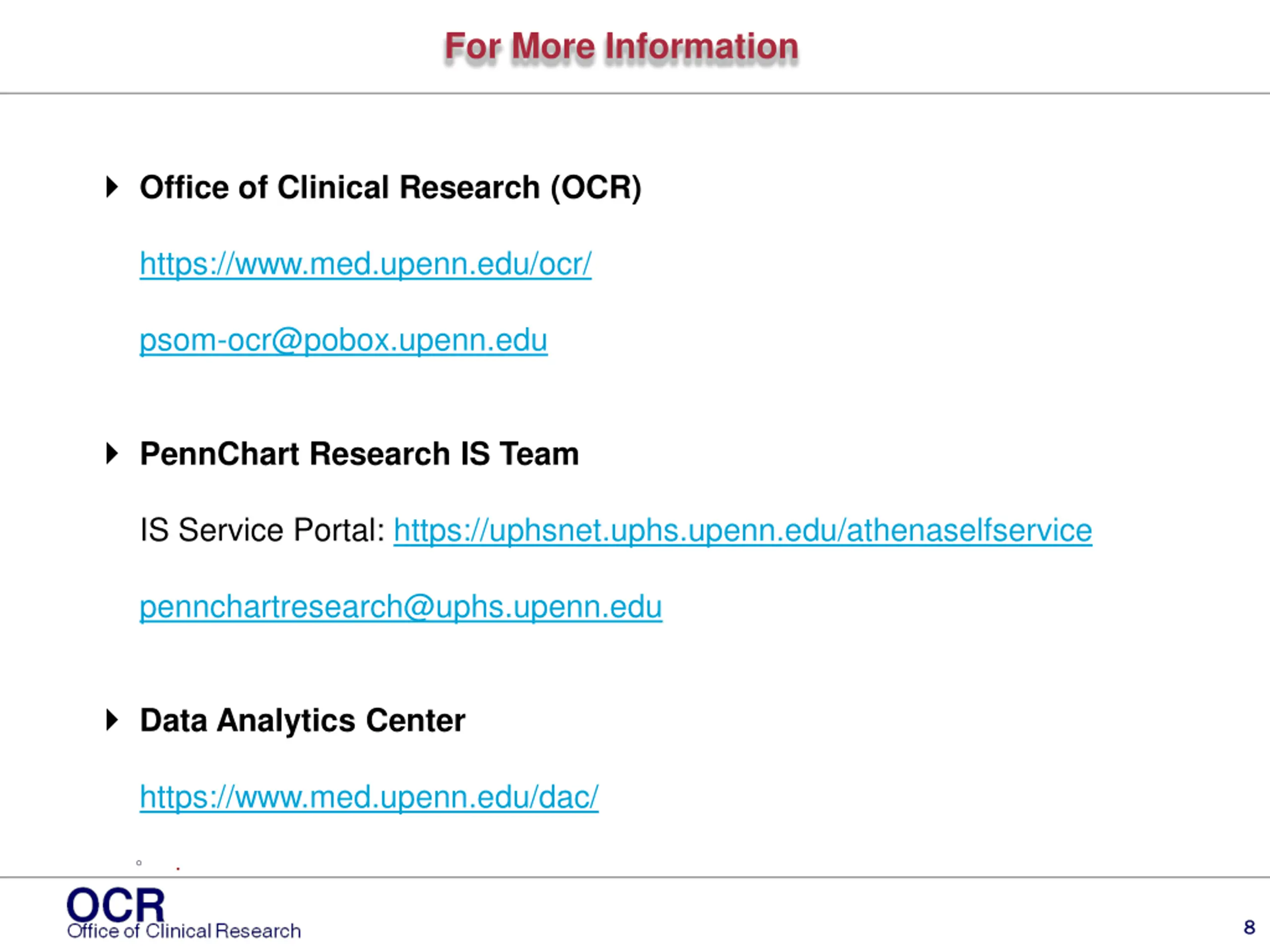Click the psom-ocr@pobox.upenn.edu email link
Image resolution: width=1270 pixels, height=952 pixels.
tap(343, 340)
